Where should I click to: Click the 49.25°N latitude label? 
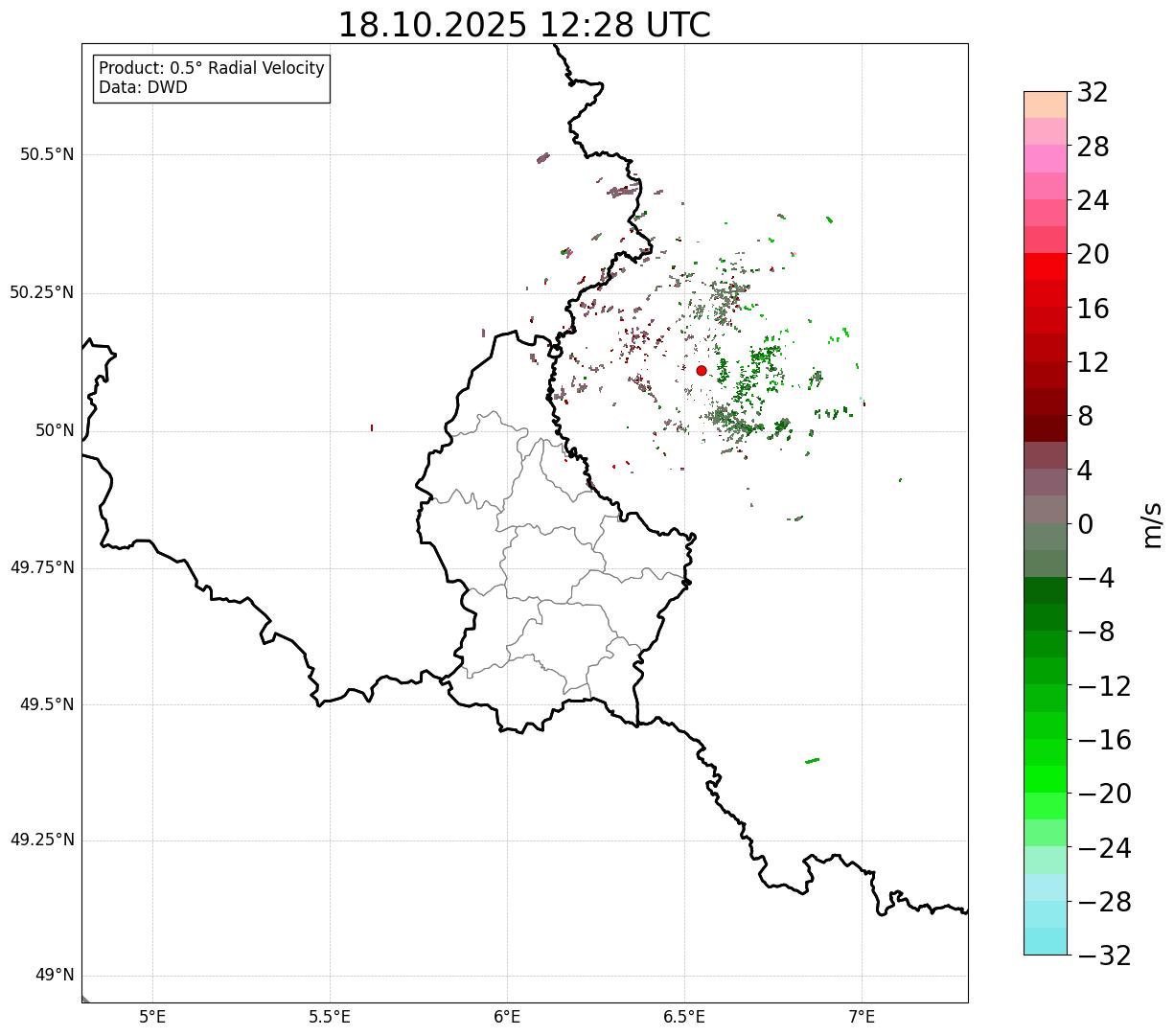pos(42,840)
